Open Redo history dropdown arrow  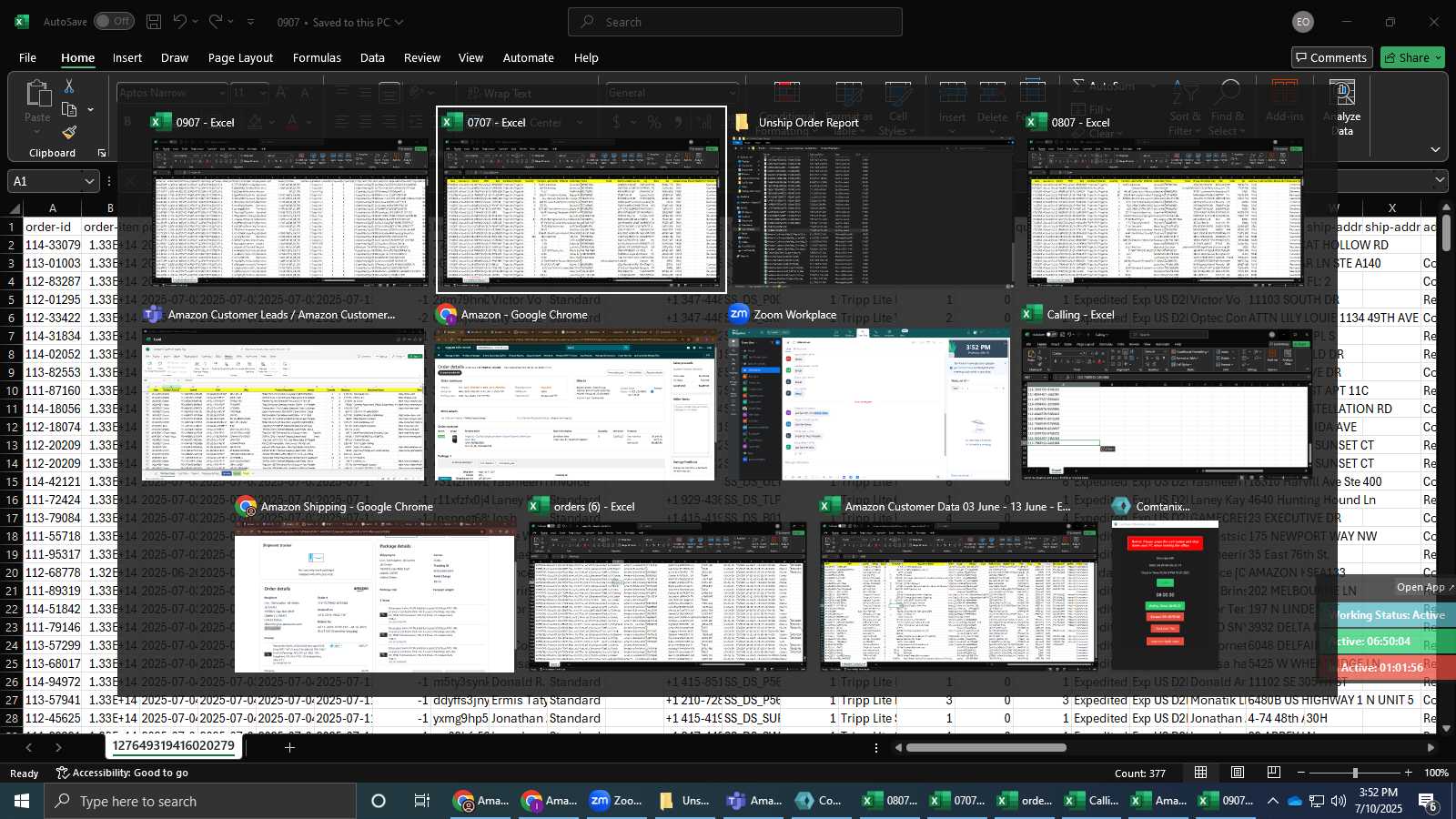[232, 22]
